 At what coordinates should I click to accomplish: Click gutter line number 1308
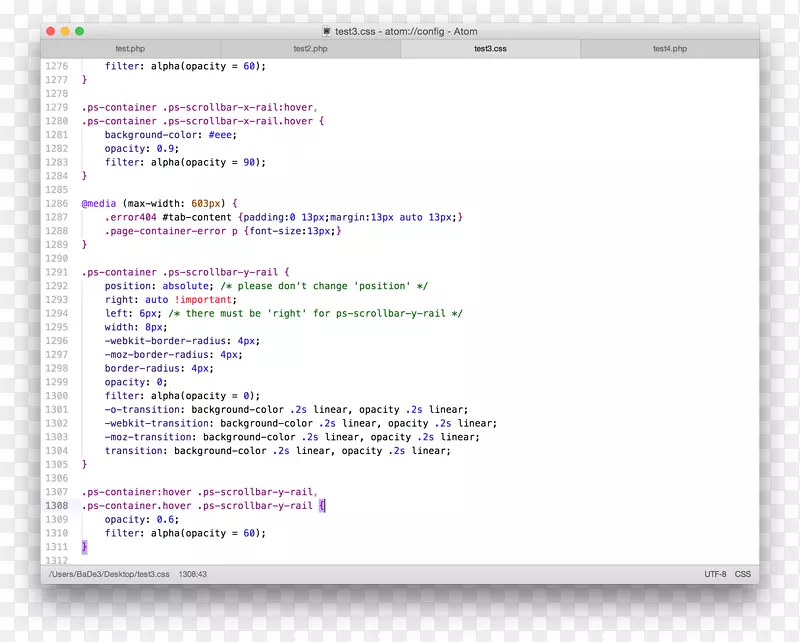pyautogui.click(x=56, y=506)
